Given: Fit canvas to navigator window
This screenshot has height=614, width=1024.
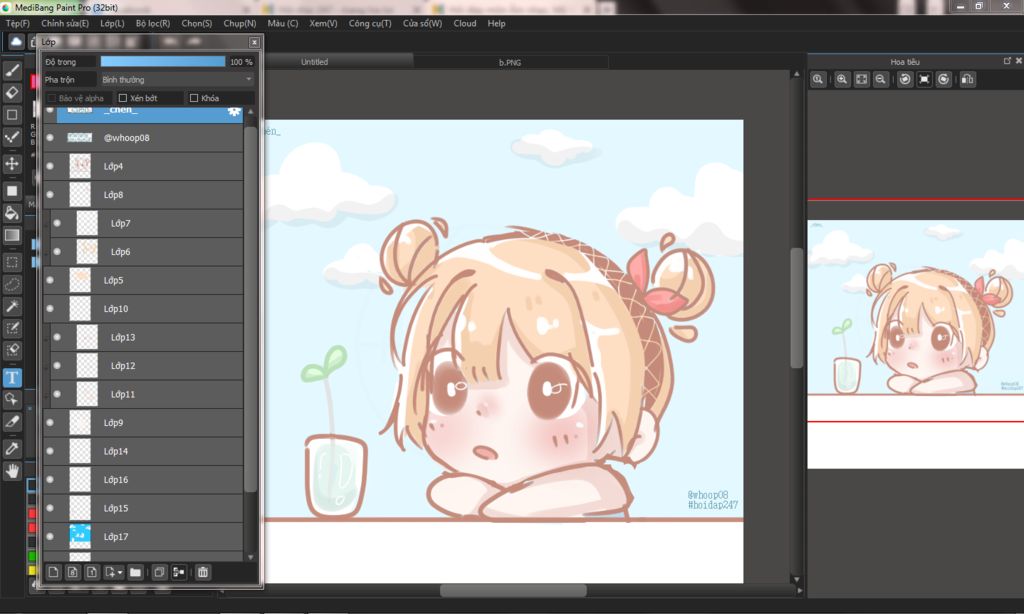Looking at the screenshot, I should [x=861, y=80].
